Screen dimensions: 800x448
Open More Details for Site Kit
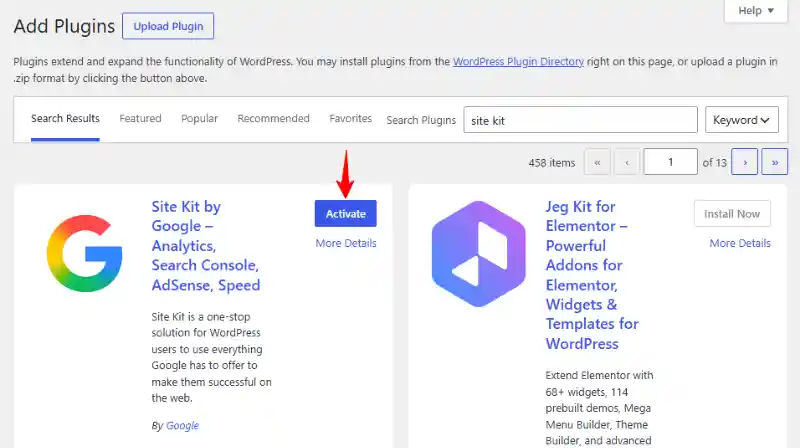pyautogui.click(x=346, y=243)
